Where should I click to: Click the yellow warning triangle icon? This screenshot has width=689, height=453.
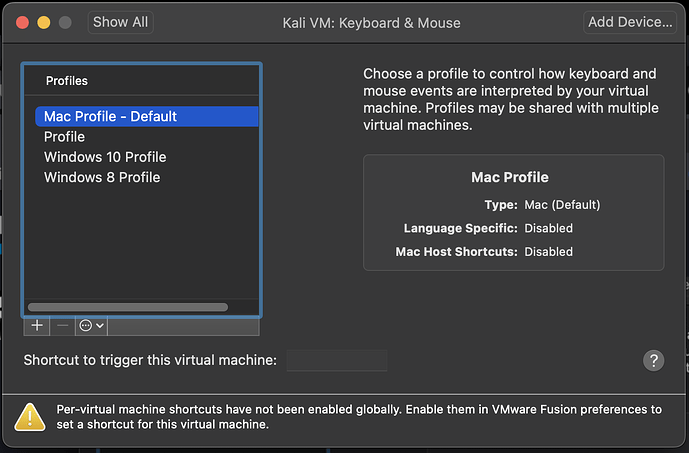click(29, 417)
